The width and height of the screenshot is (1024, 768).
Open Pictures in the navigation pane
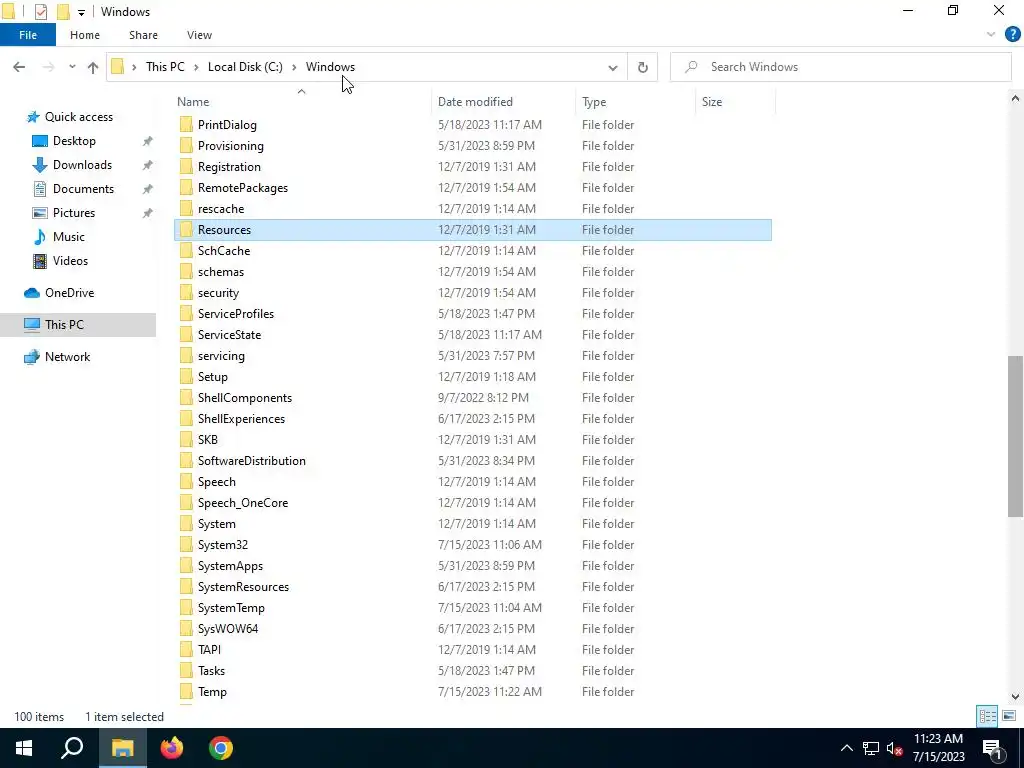[x=74, y=213]
